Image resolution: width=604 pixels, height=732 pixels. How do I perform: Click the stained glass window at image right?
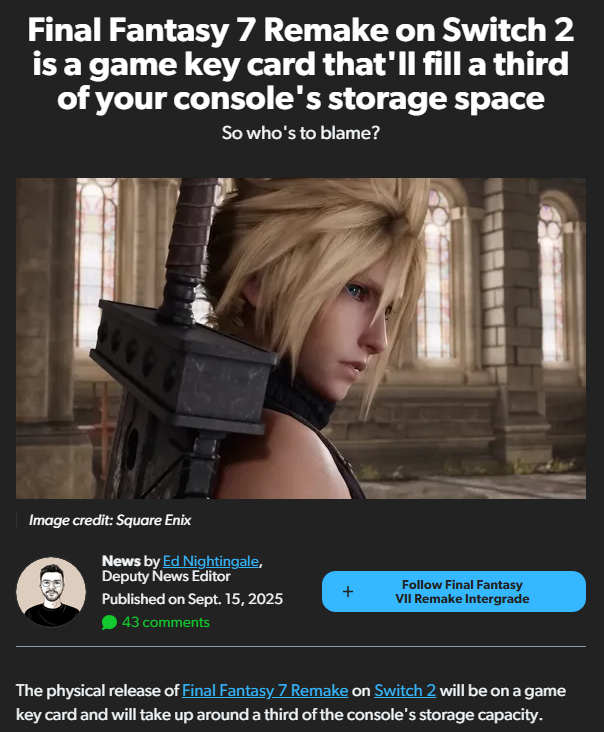[x=551, y=280]
